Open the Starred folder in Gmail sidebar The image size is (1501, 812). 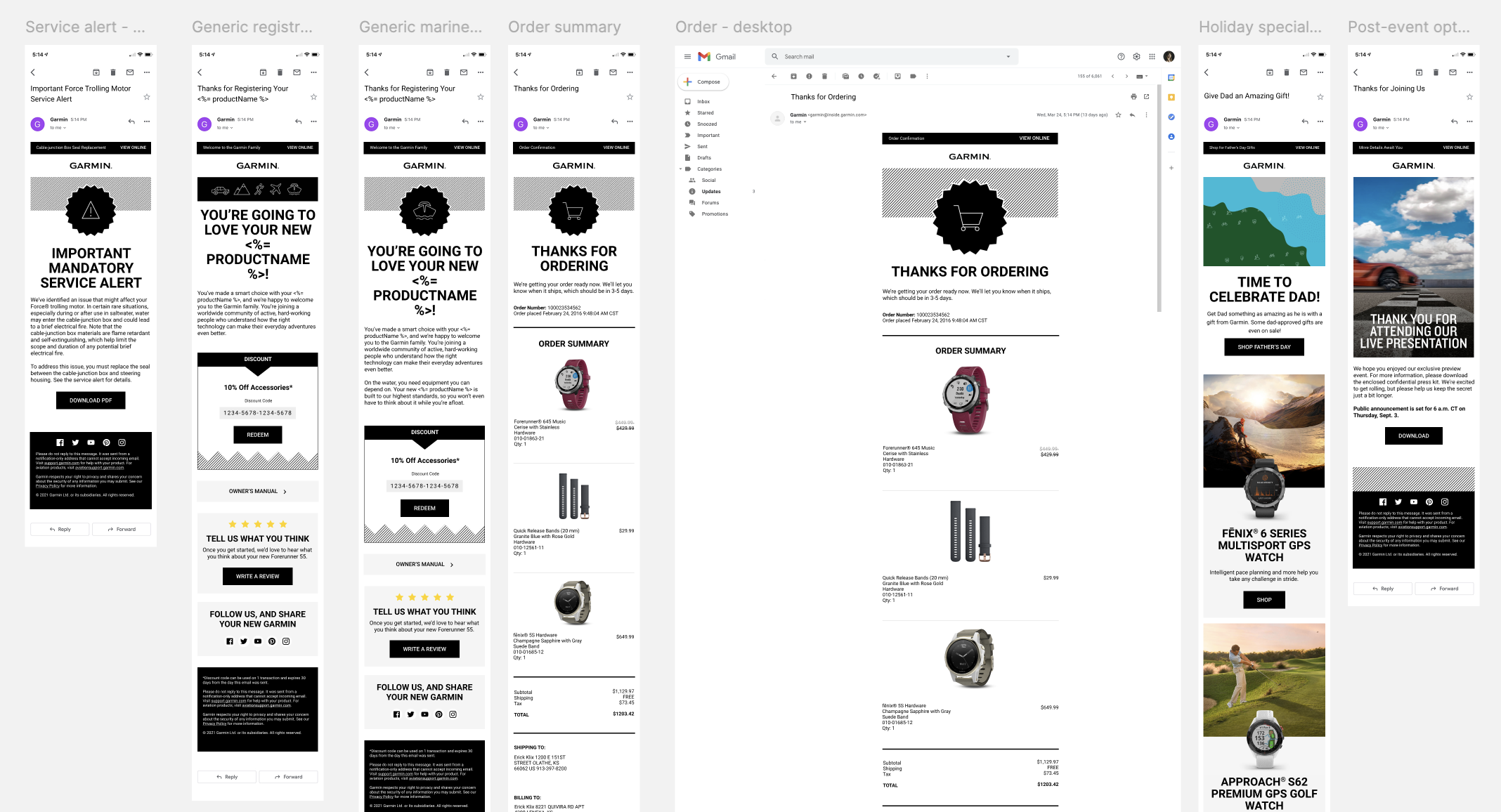706,113
